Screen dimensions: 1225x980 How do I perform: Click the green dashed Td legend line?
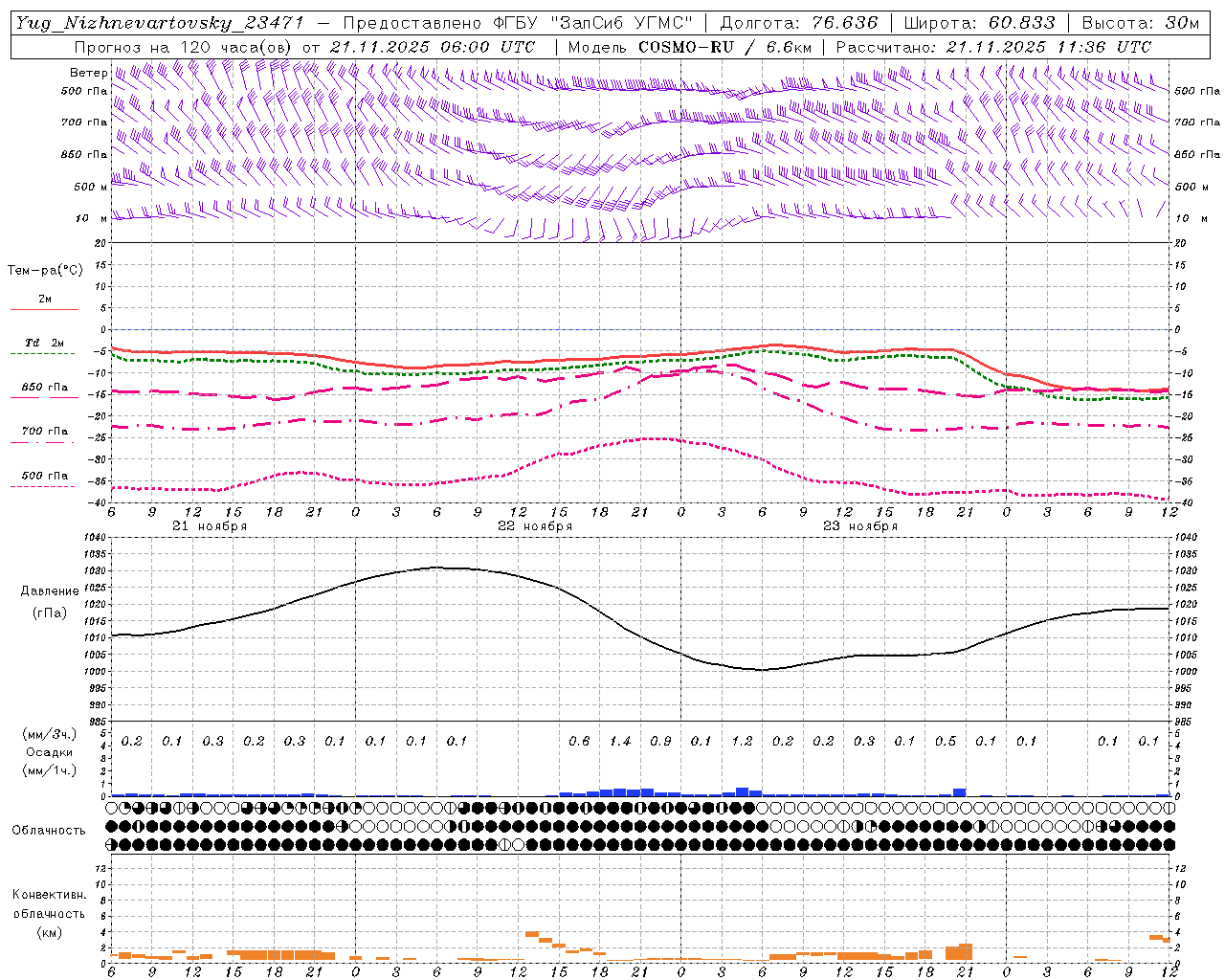click(x=42, y=353)
